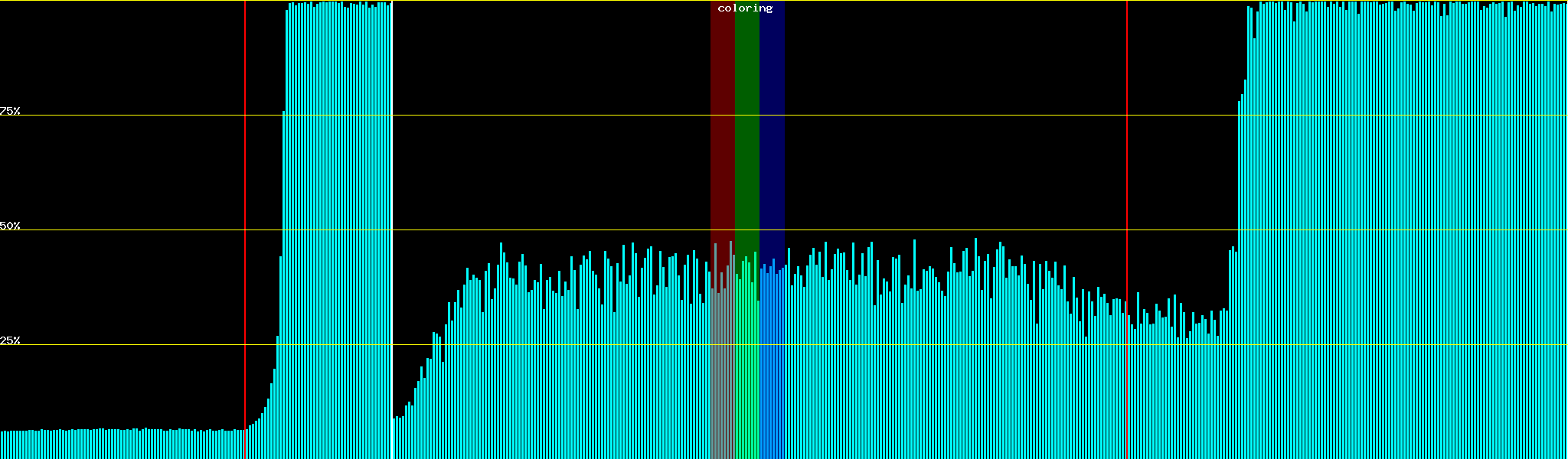Click the 75% axis label
This screenshot has width=1568, height=459.
click(x=10, y=111)
